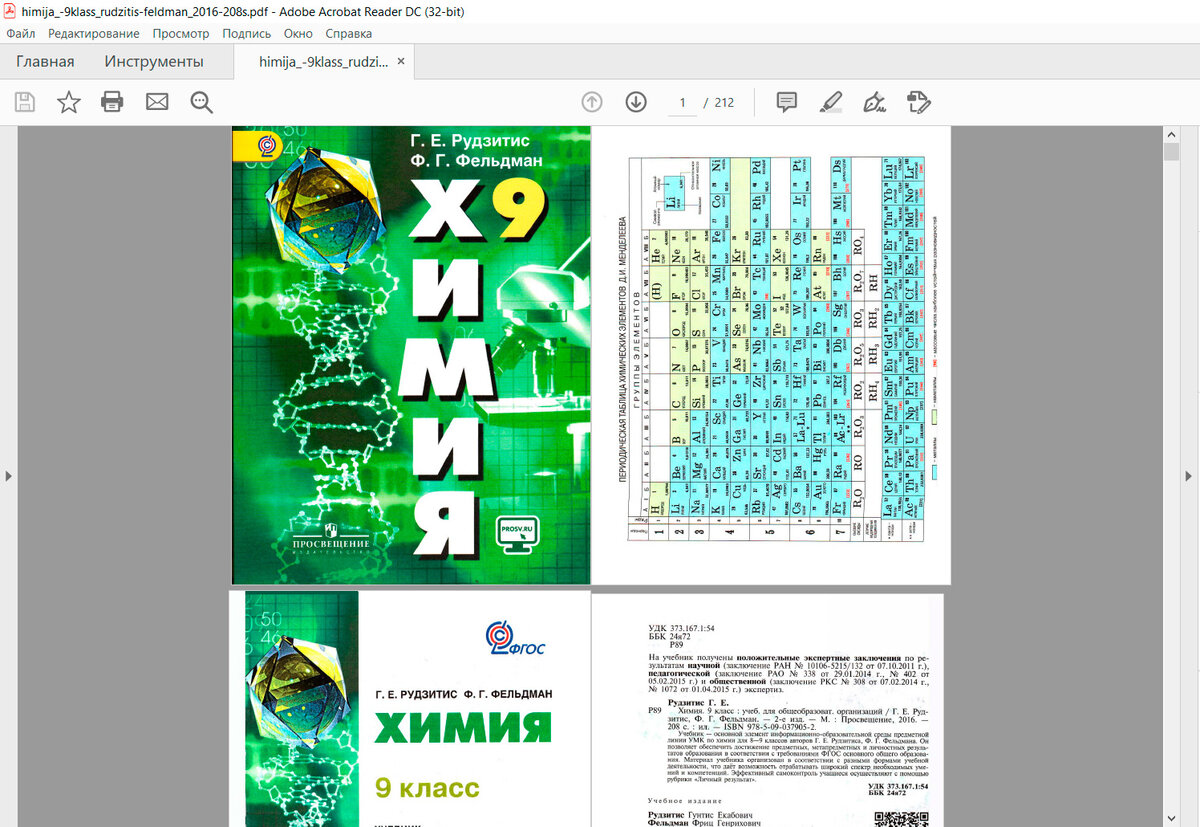This screenshot has width=1200, height=827.
Task: Click the '9 класс' text on title page
Action: [x=427, y=787]
